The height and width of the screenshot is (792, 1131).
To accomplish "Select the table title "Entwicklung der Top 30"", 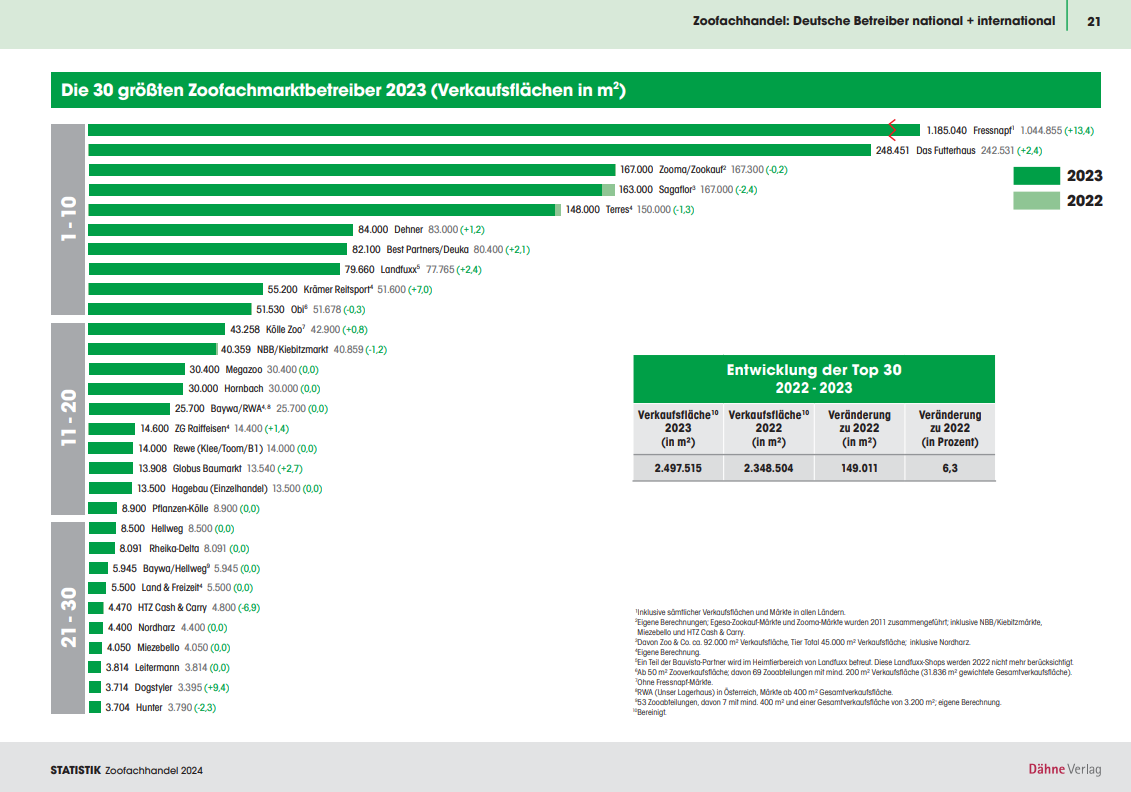I will coord(814,370).
